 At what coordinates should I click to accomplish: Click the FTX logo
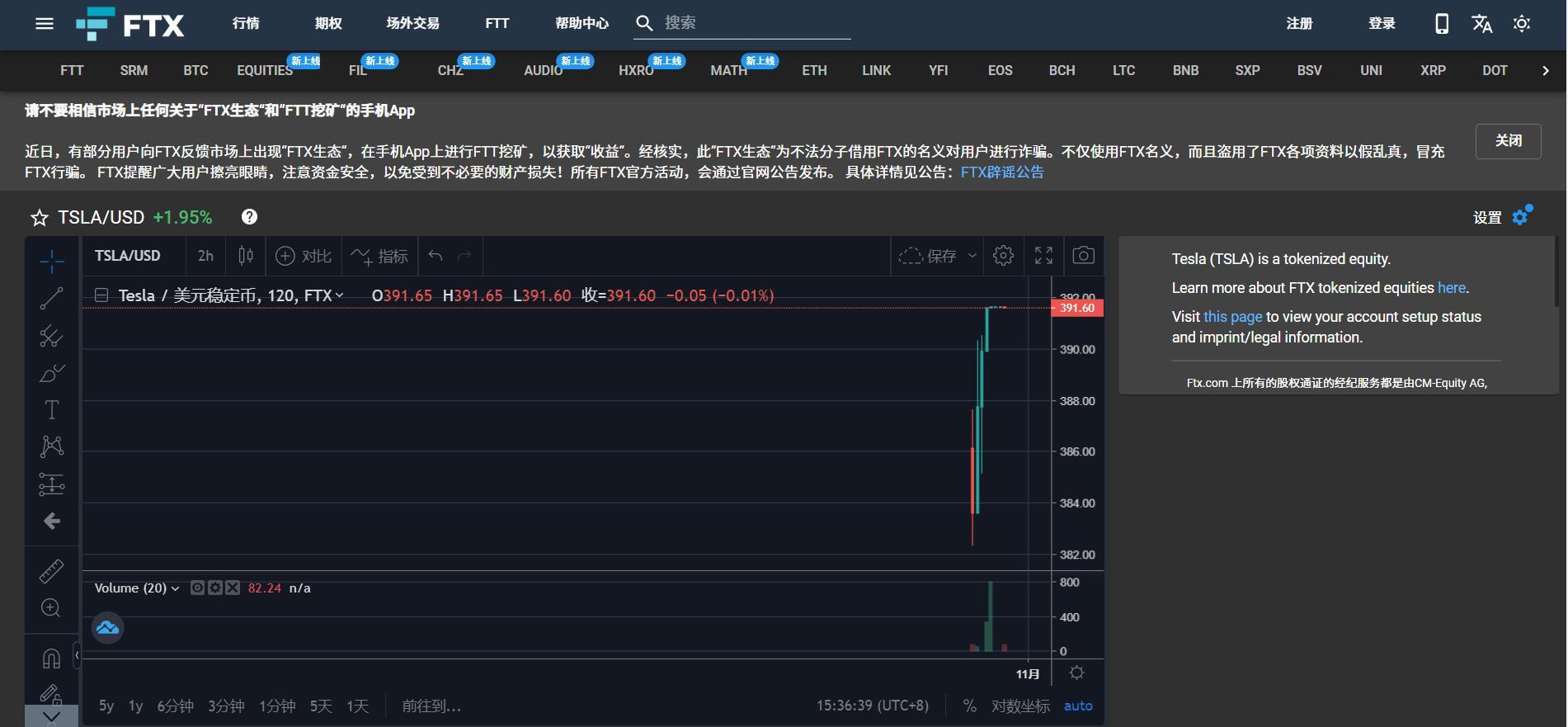[130, 24]
